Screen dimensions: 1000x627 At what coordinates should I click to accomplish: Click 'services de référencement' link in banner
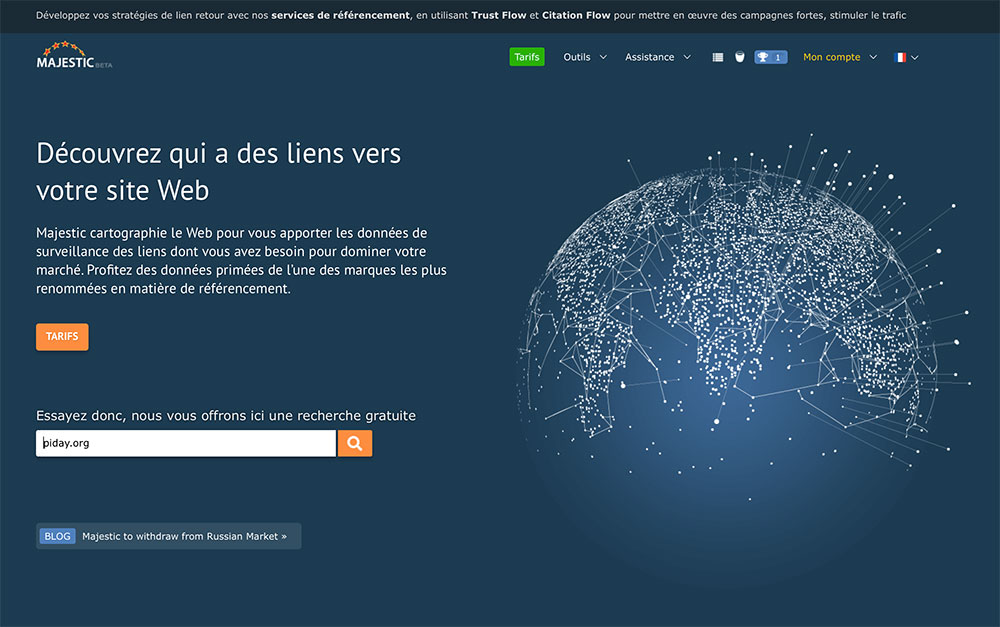[341, 15]
